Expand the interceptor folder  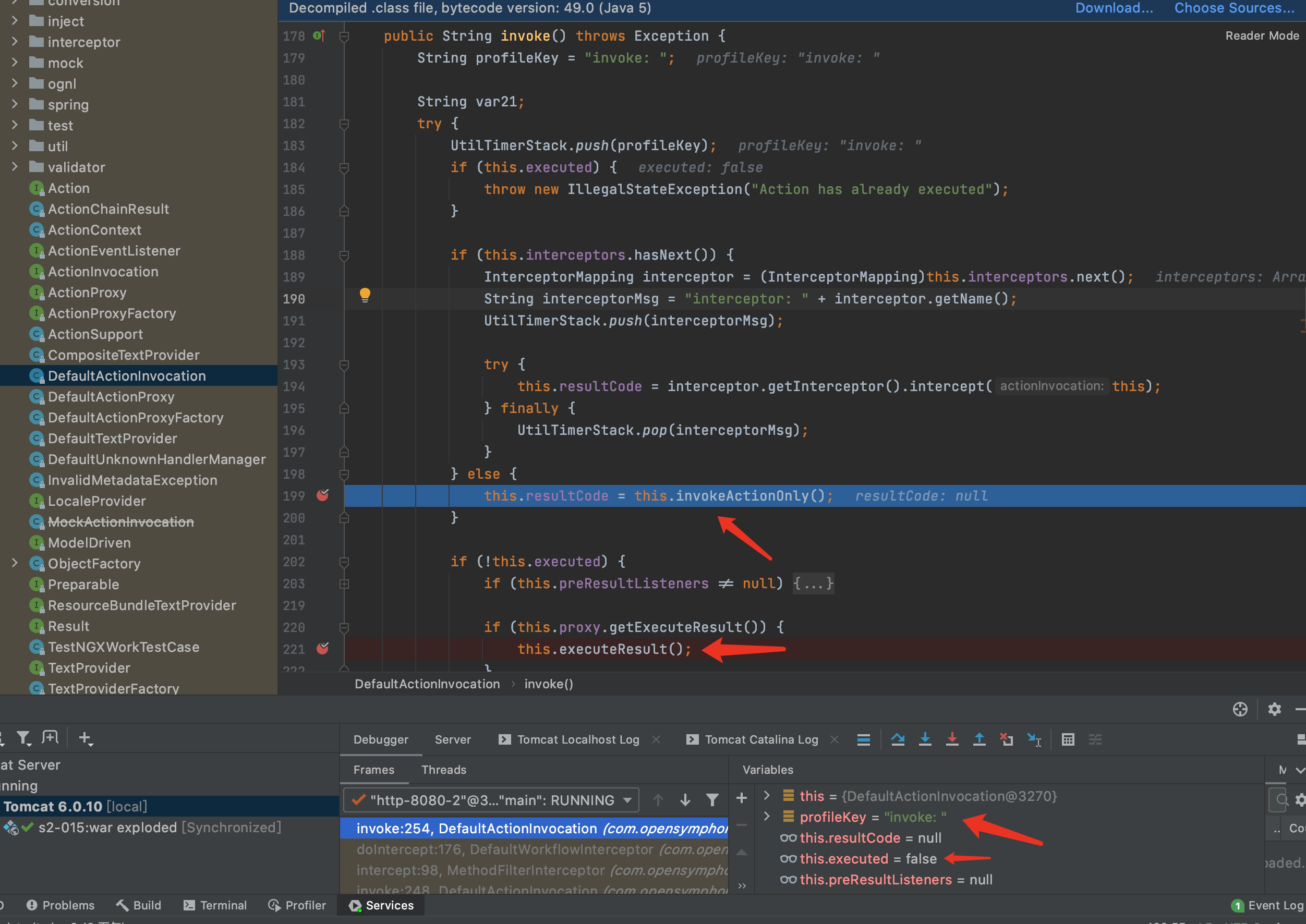click(15, 42)
